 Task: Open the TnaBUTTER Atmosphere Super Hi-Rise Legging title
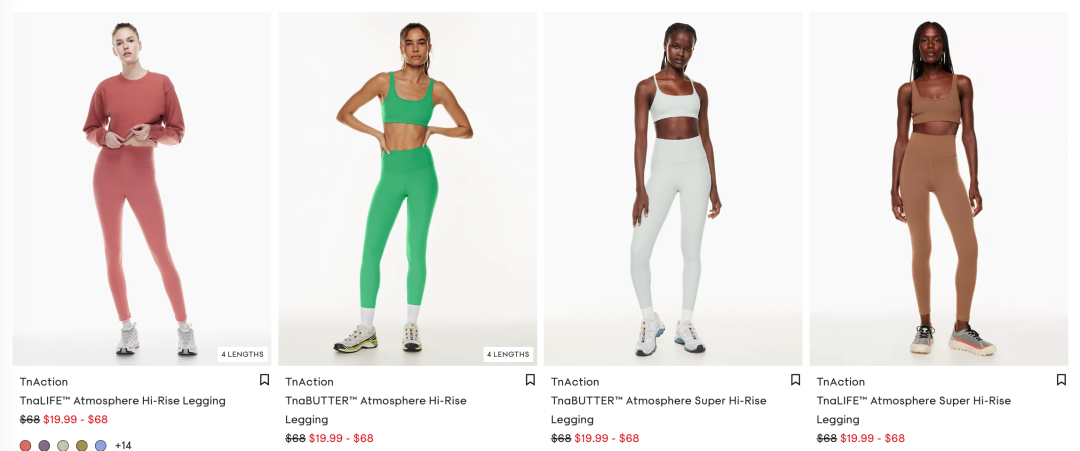pyautogui.click(x=658, y=410)
